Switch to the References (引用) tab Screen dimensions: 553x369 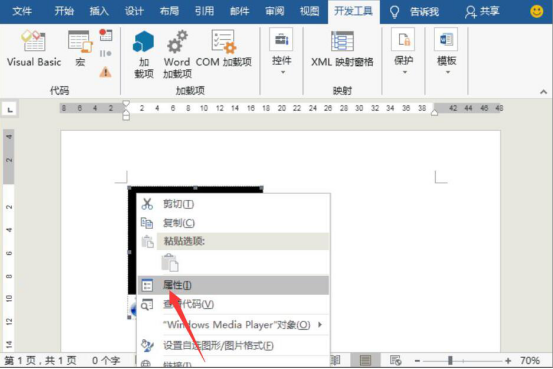click(x=205, y=12)
